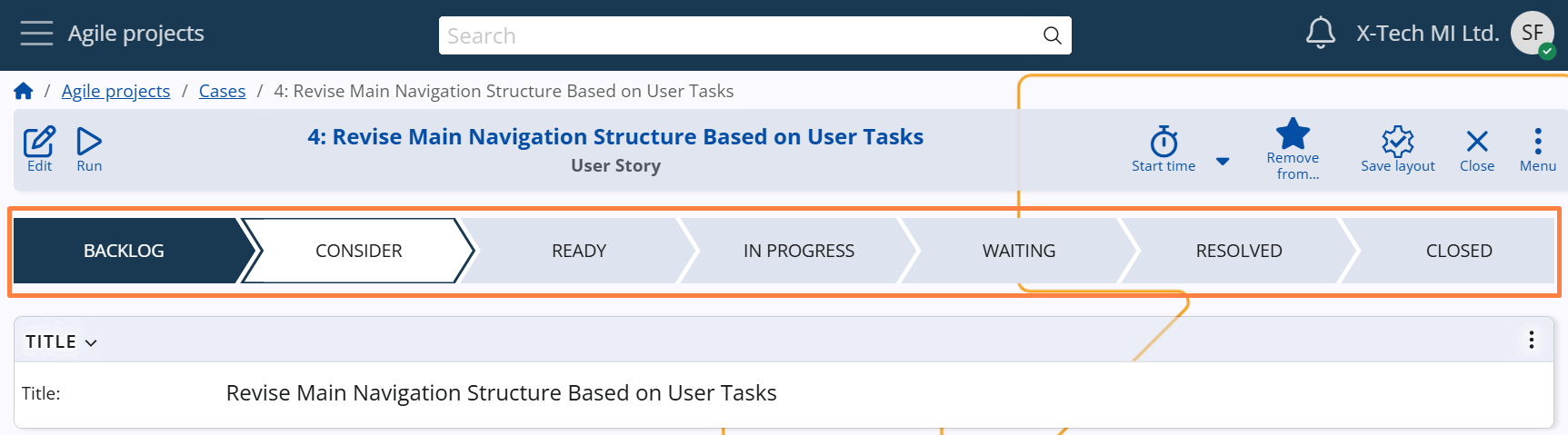Start the time tracking stopwatch
This screenshot has height=435, width=1568.
1164,143
